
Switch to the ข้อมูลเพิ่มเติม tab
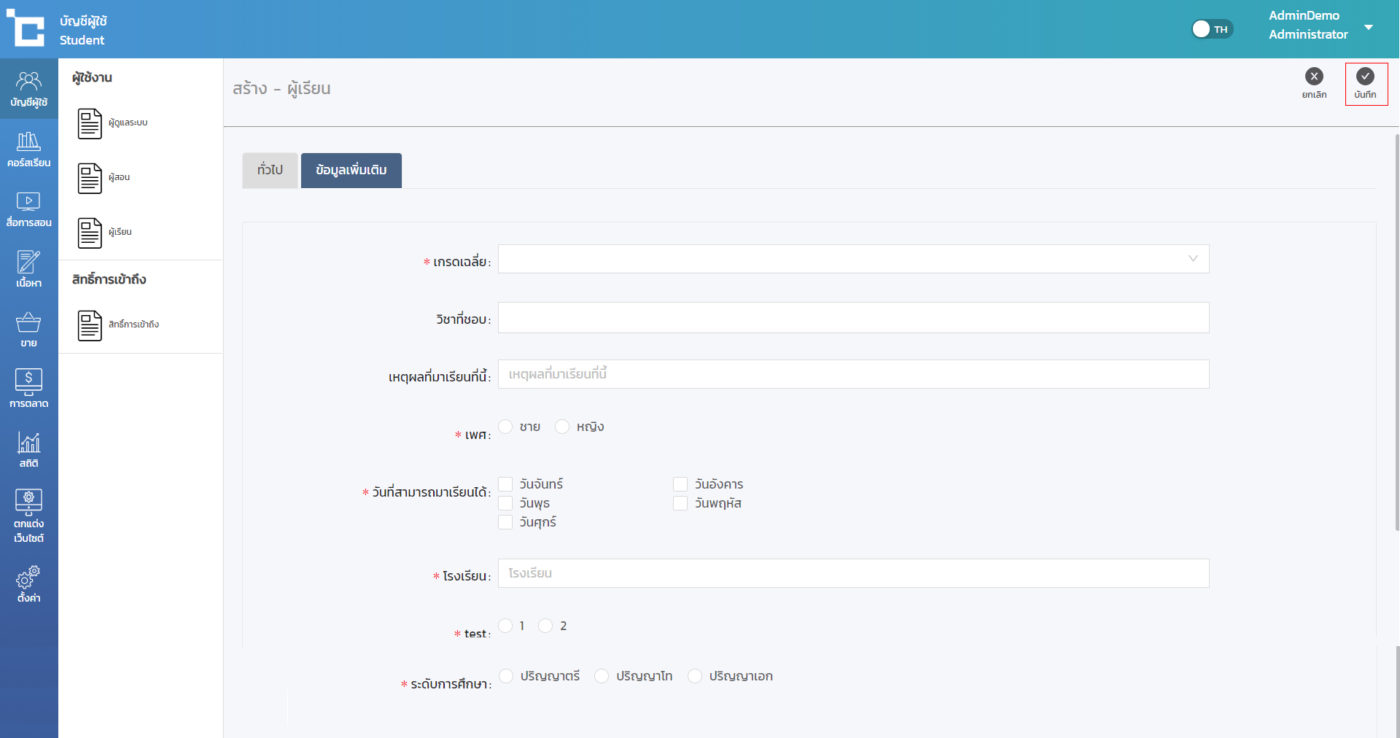click(x=351, y=170)
